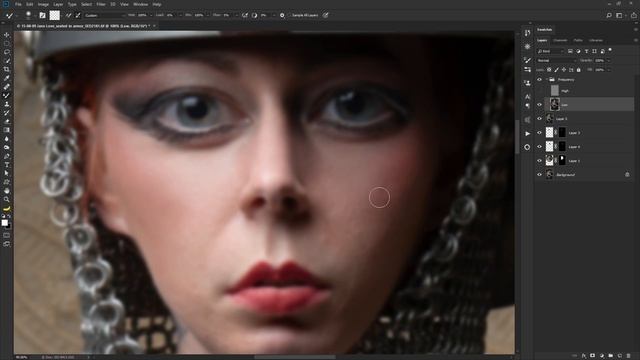Click the Background layer lock icon
The image size is (640, 360).
[x=627, y=174]
